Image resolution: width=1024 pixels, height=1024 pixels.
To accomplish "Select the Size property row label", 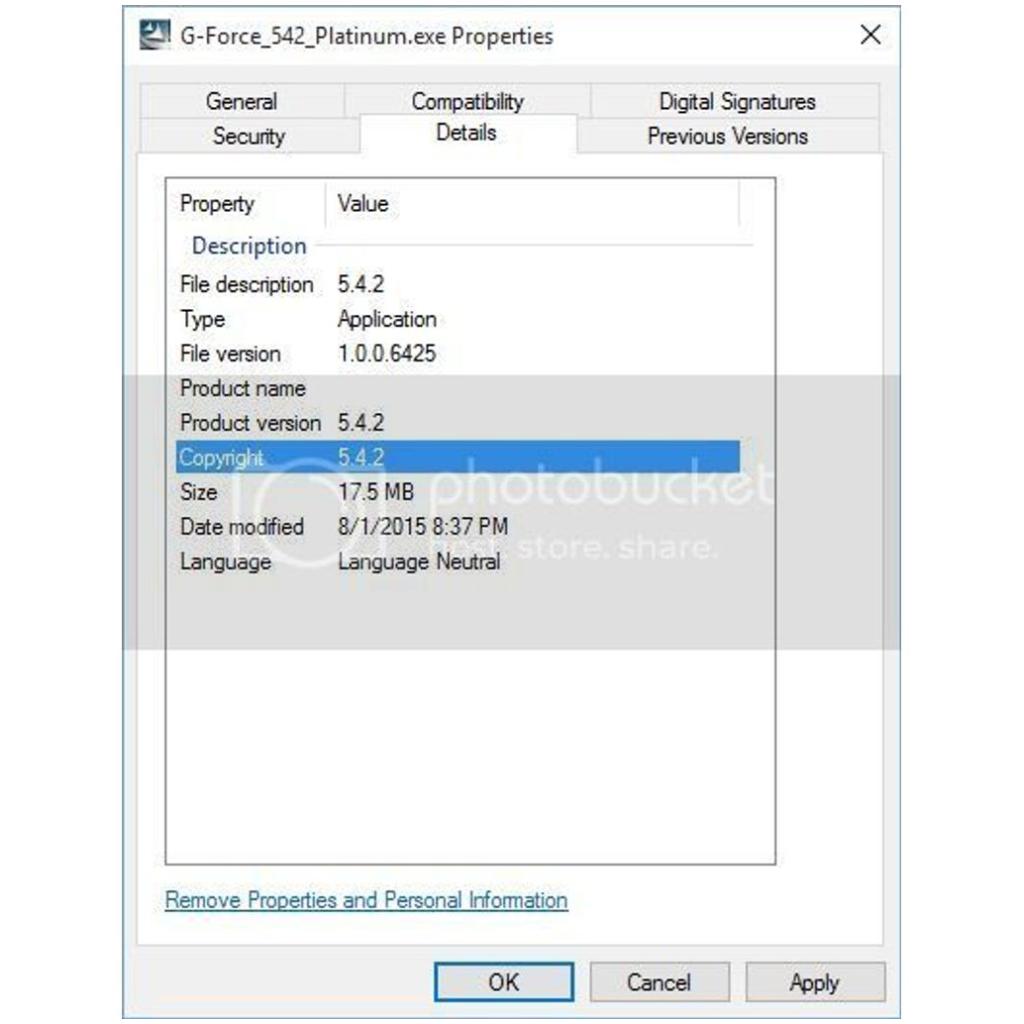I will click(x=199, y=492).
